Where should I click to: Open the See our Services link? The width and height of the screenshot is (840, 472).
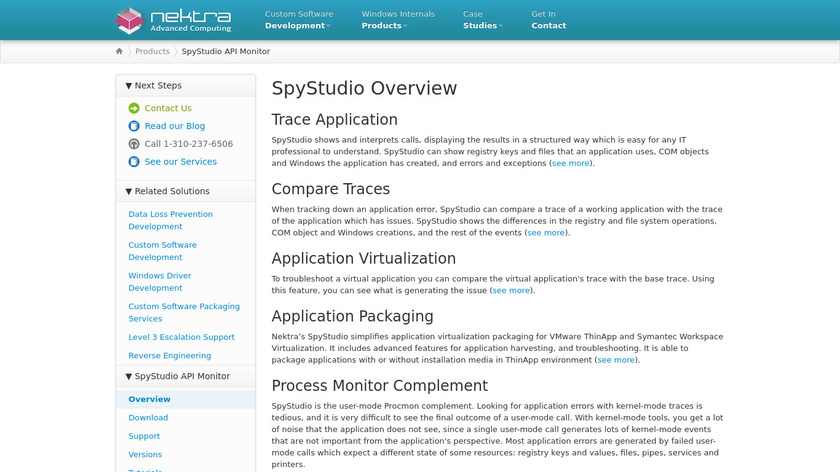(x=181, y=162)
